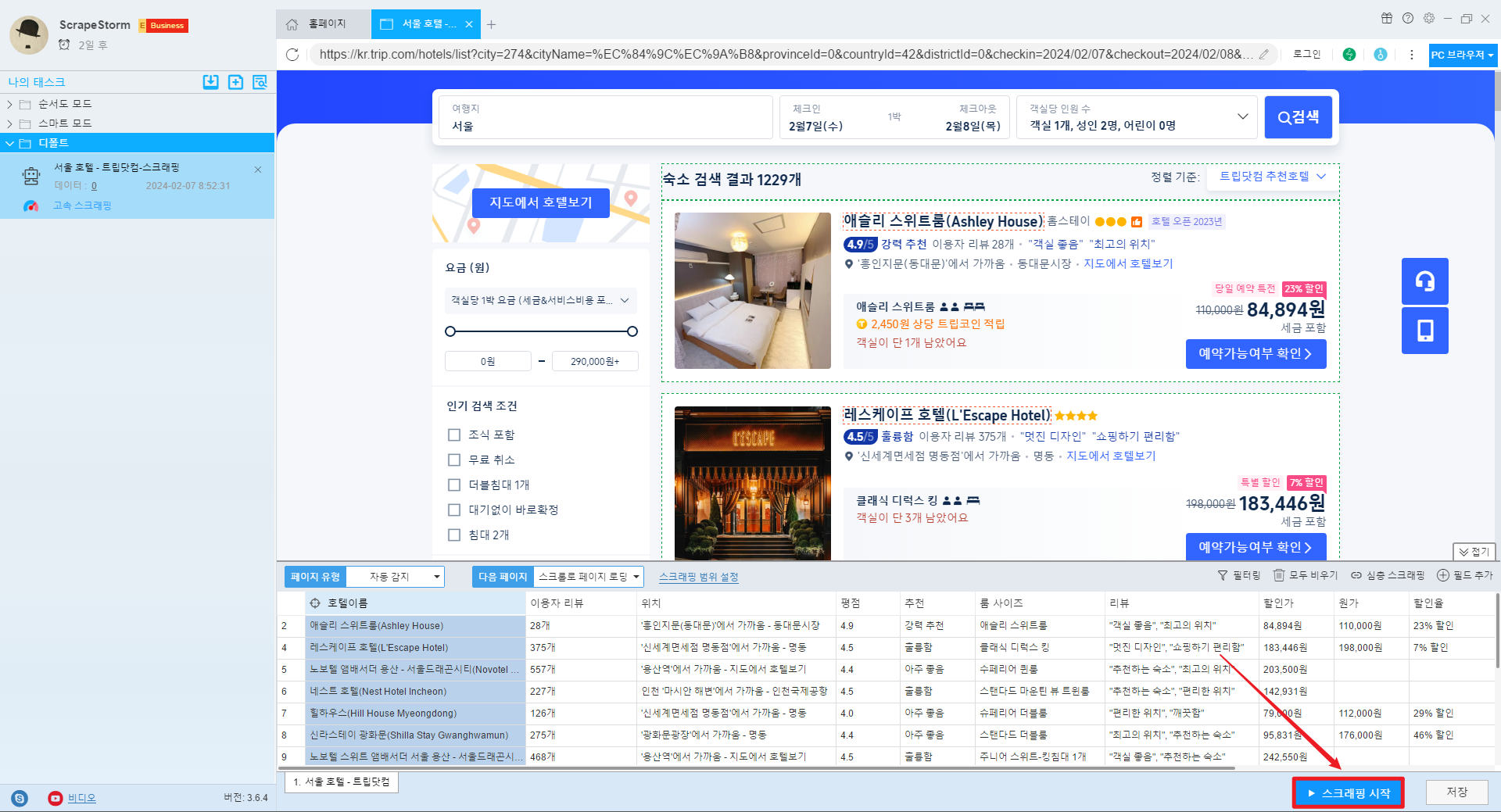Open the 객실당 1박 요금 dropdown
1501x812 pixels.
point(541,300)
